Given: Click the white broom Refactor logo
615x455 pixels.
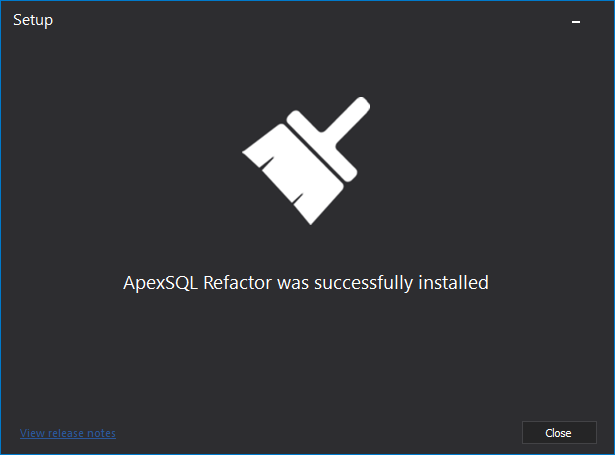Looking at the screenshot, I should 306,161.
